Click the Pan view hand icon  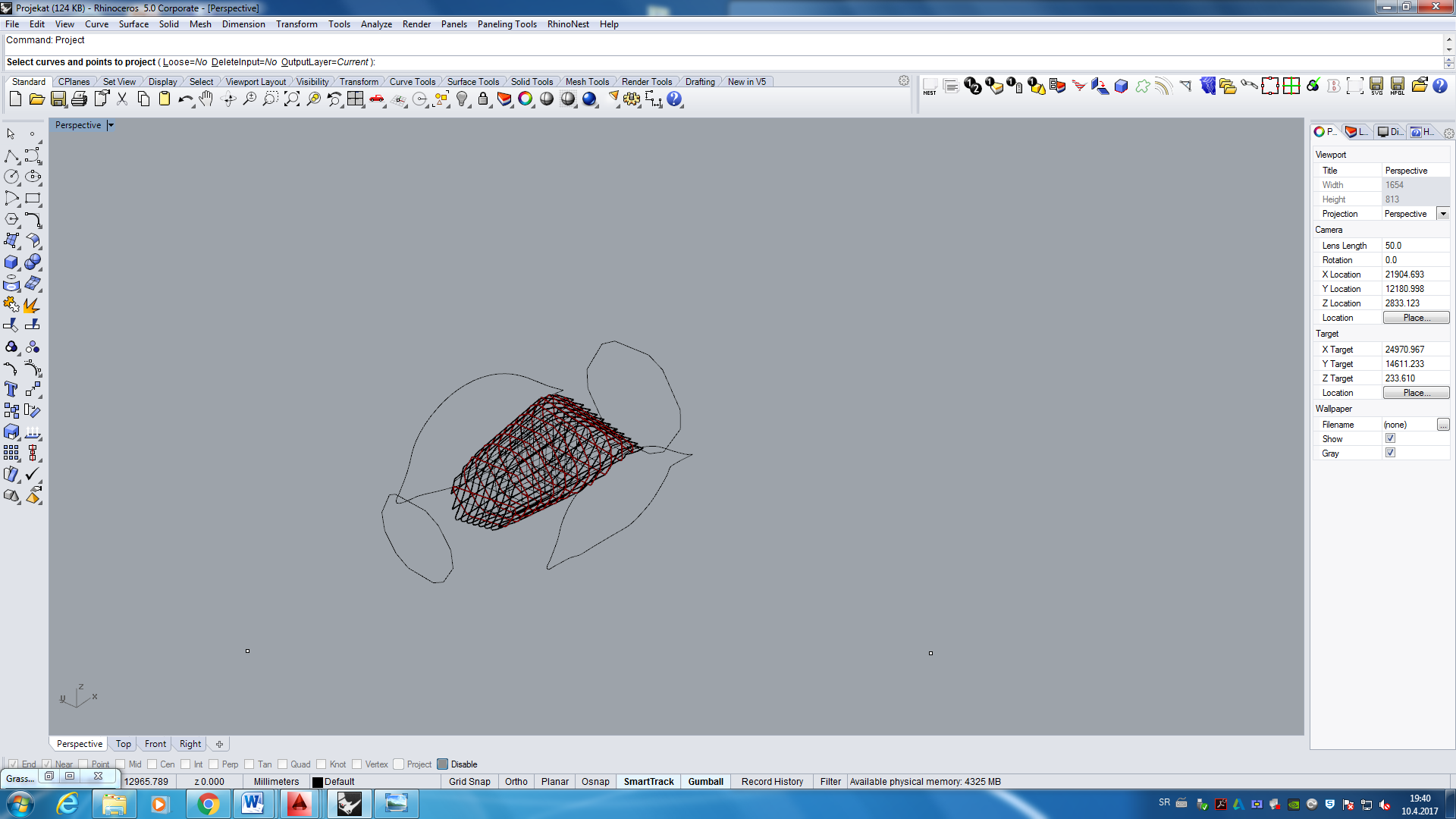point(206,99)
